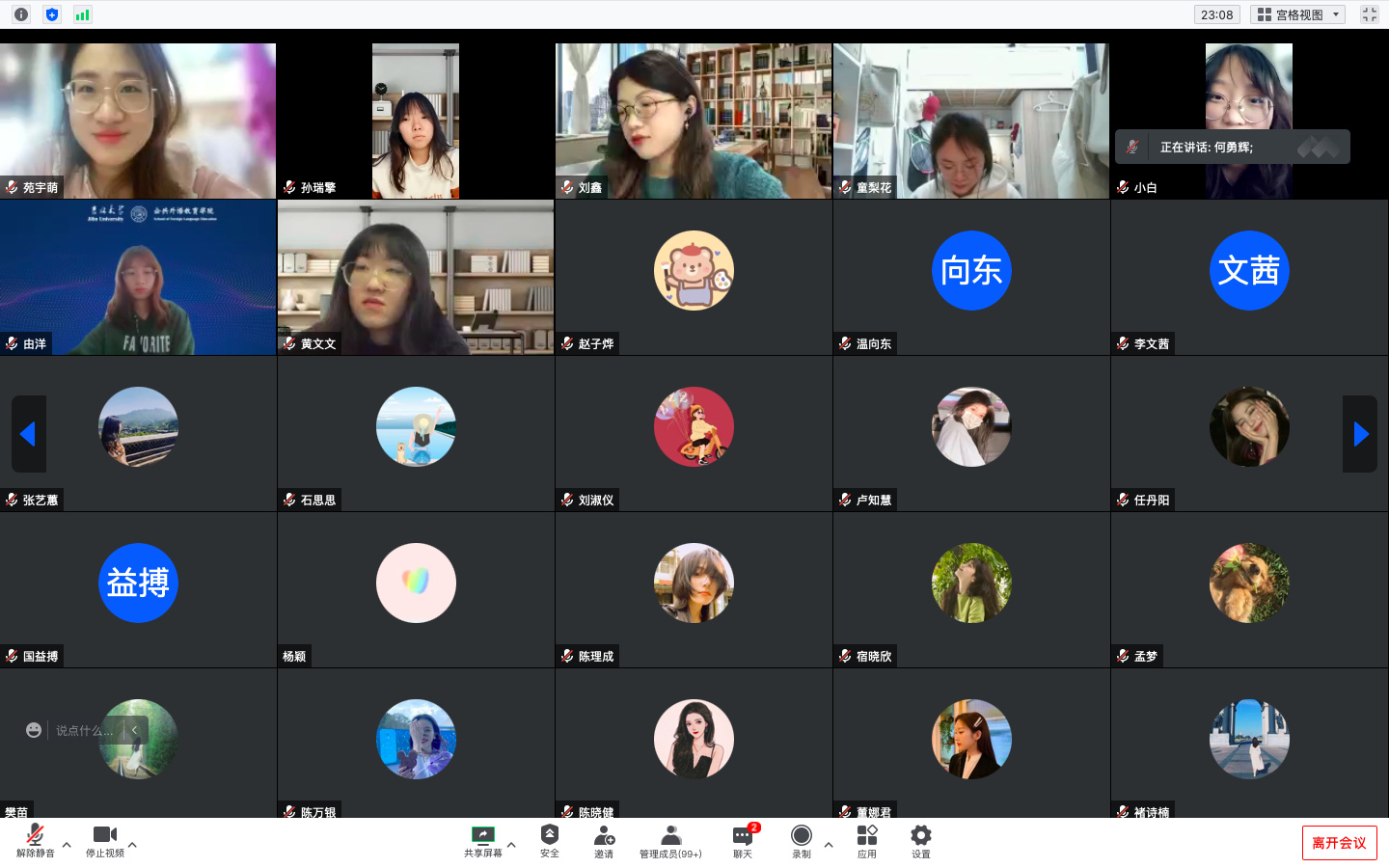Open the 应用 apps menu
This screenshot has width=1389, height=868.
click(x=867, y=840)
